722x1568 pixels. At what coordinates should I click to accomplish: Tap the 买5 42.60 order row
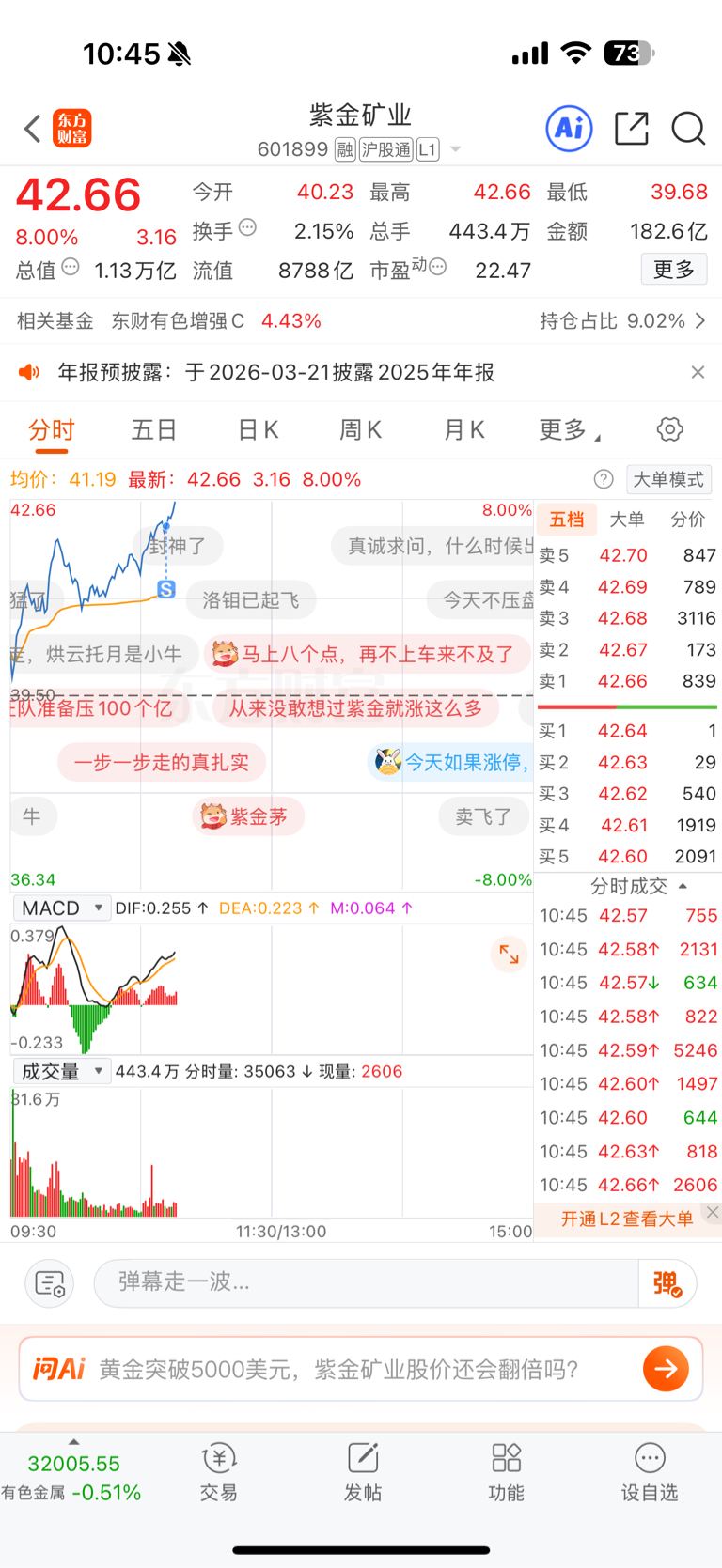[627, 857]
